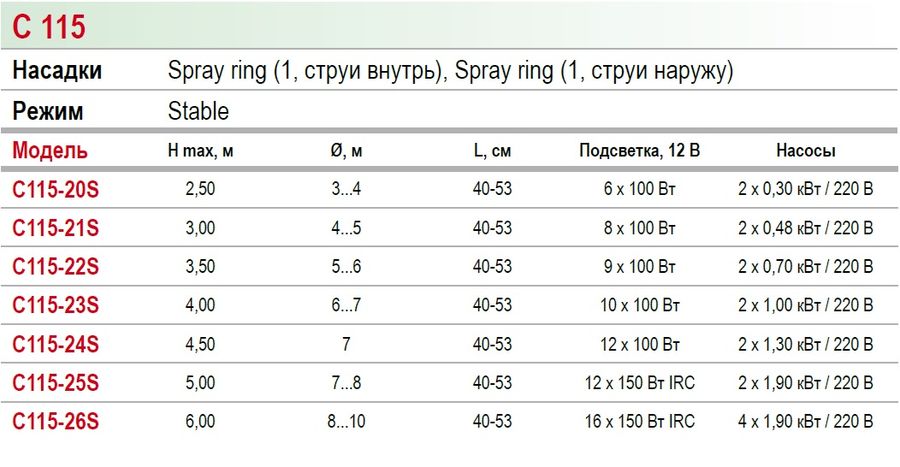Choose the C115-22S model name

tap(55, 266)
